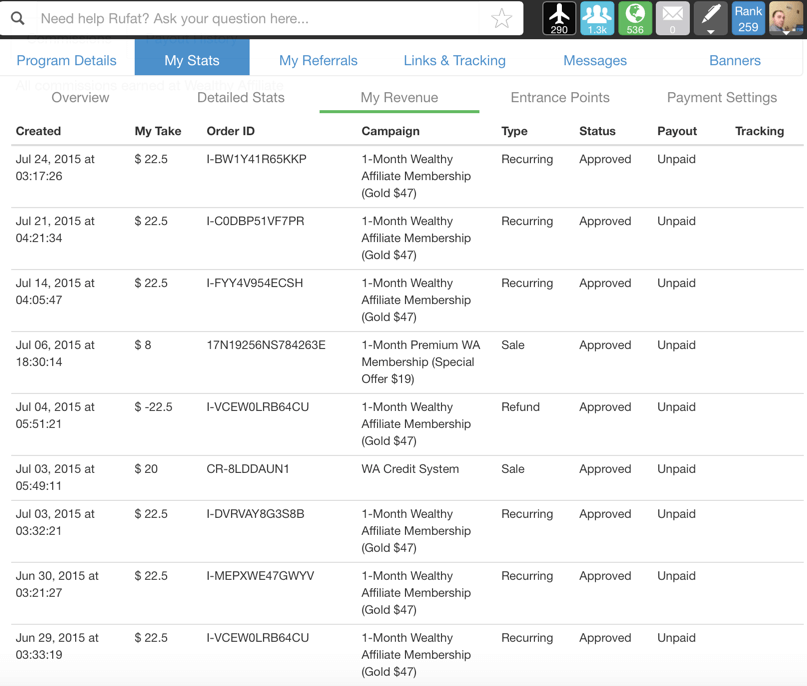This screenshot has width=807, height=686.
Task: Click the 'Jul 06, 2015 at 18:30:14' date cell
Action: coord(55,353)
